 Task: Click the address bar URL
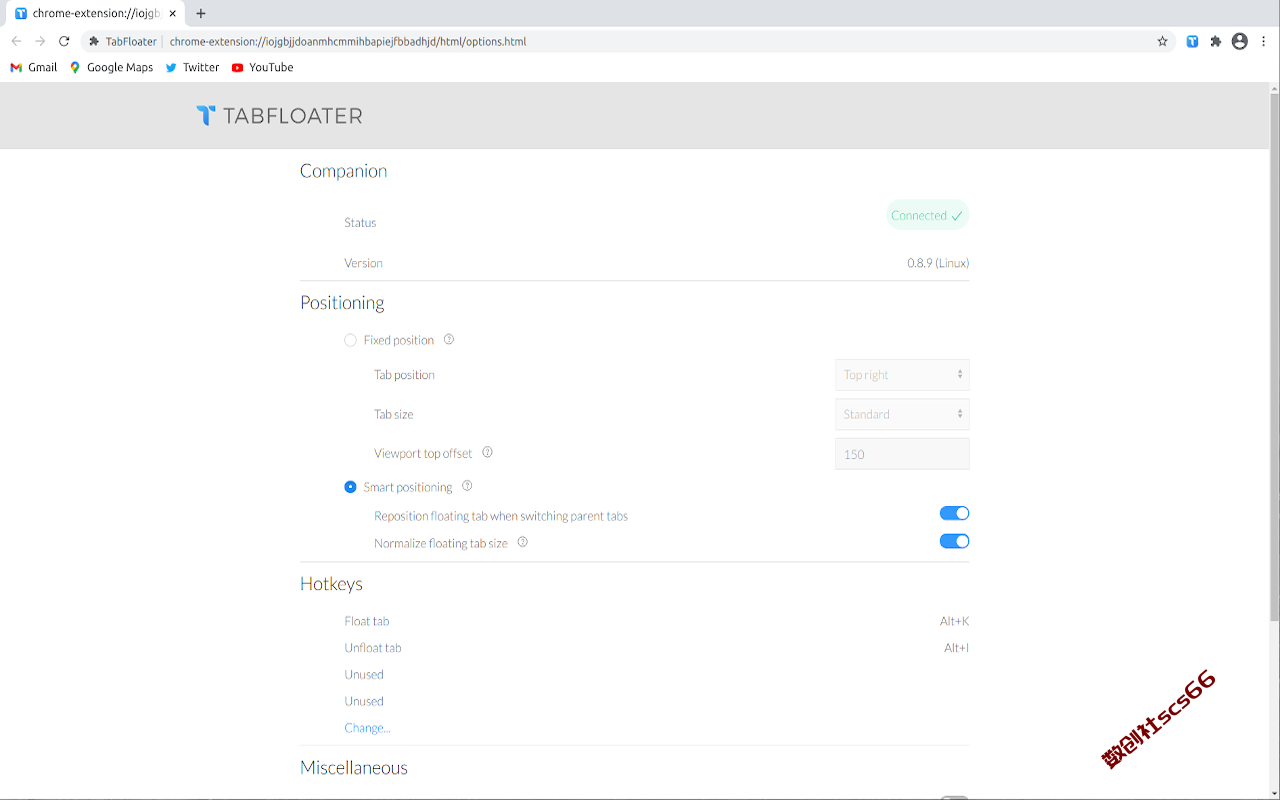[x=348, y=41]
